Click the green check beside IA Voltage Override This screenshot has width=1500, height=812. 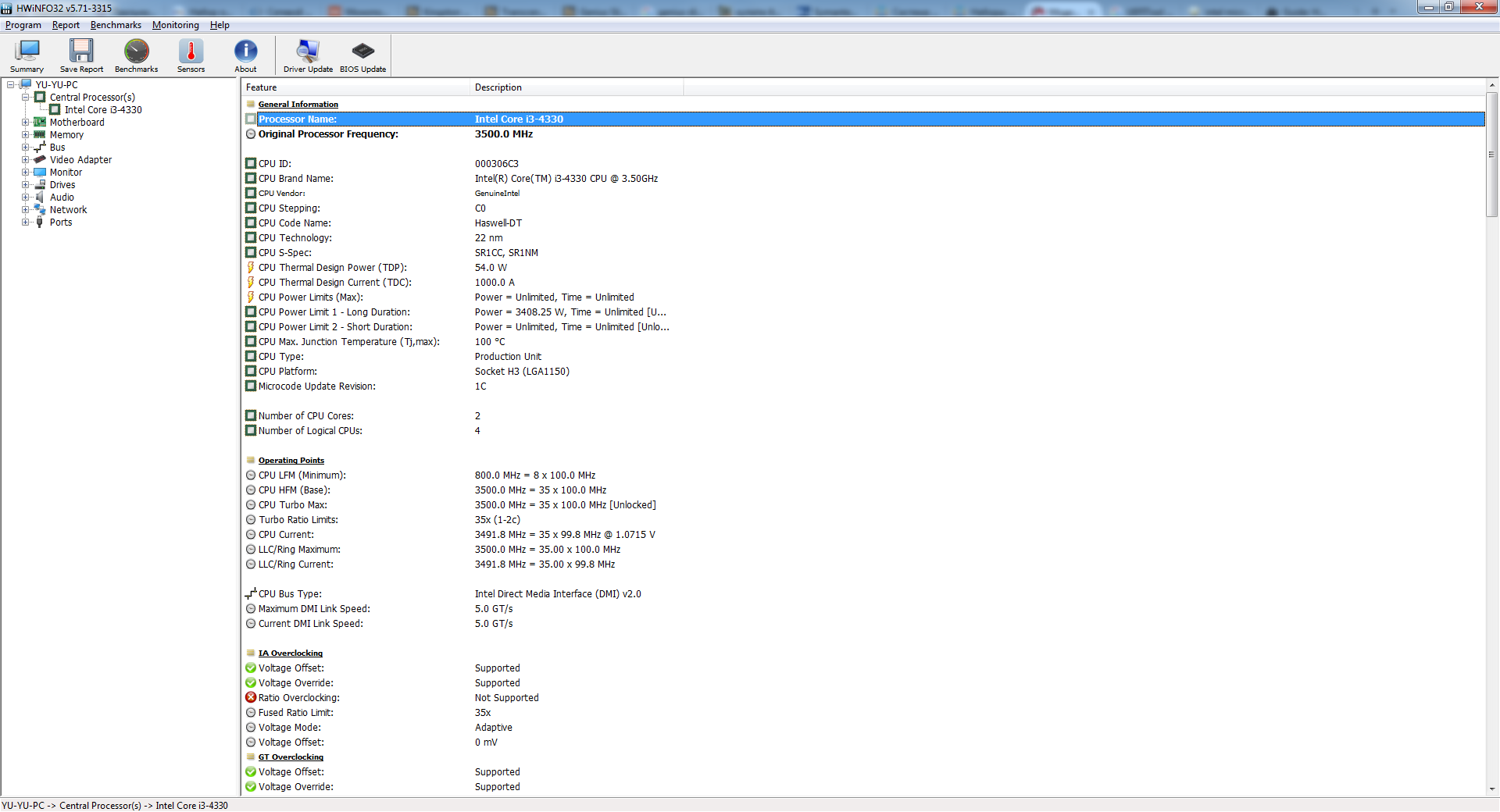[x=251, y=682]
